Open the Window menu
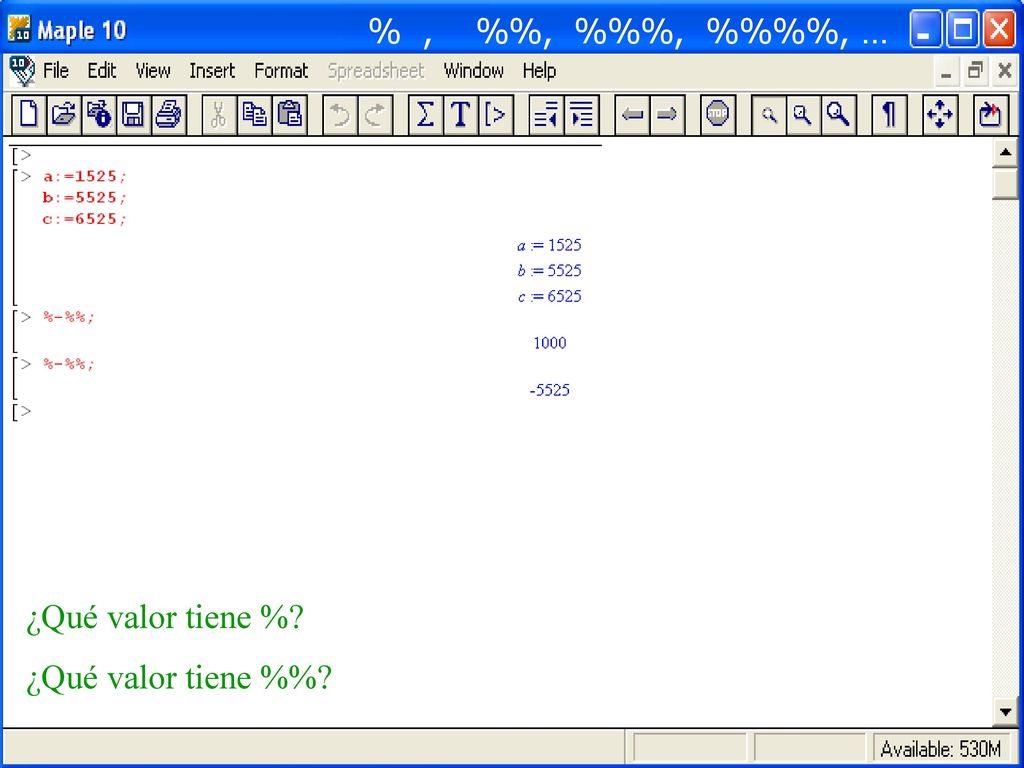1024x768 pixels. [473, 71]
